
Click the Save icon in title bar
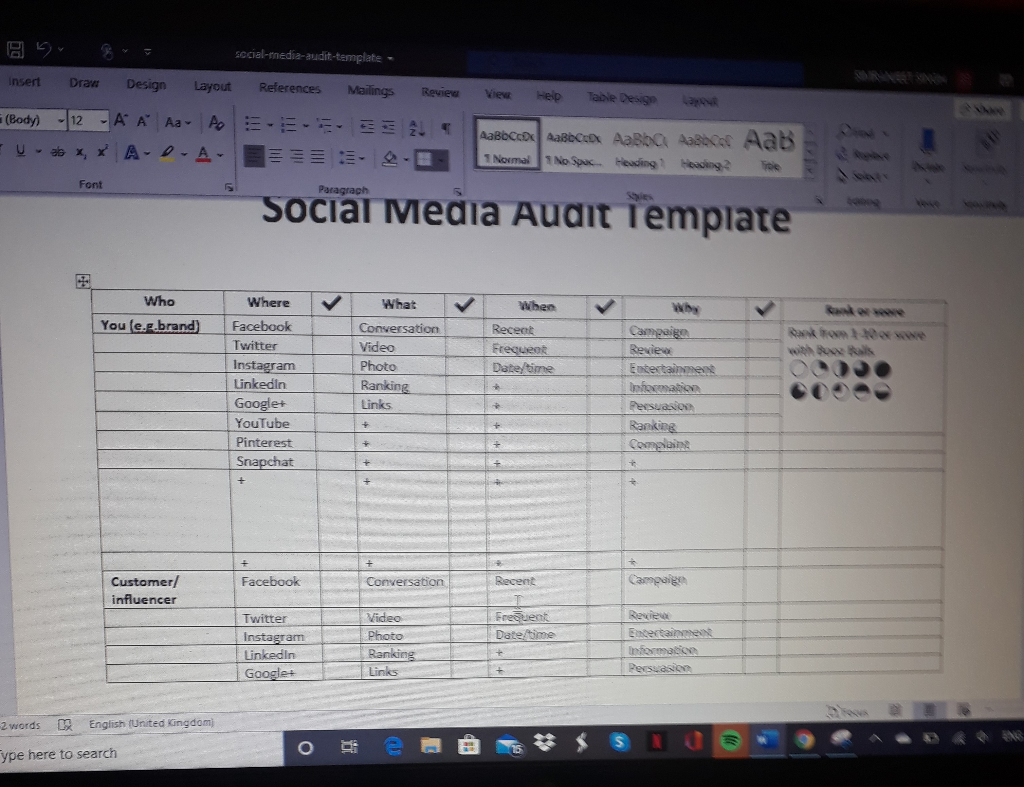coord(15,50)
